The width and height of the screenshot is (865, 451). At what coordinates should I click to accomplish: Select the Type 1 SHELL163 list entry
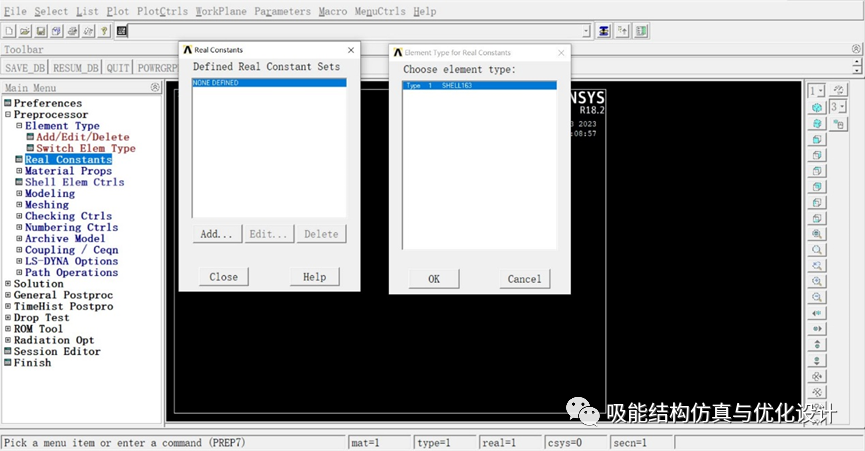pyautogui.click(x=479, y=85)
